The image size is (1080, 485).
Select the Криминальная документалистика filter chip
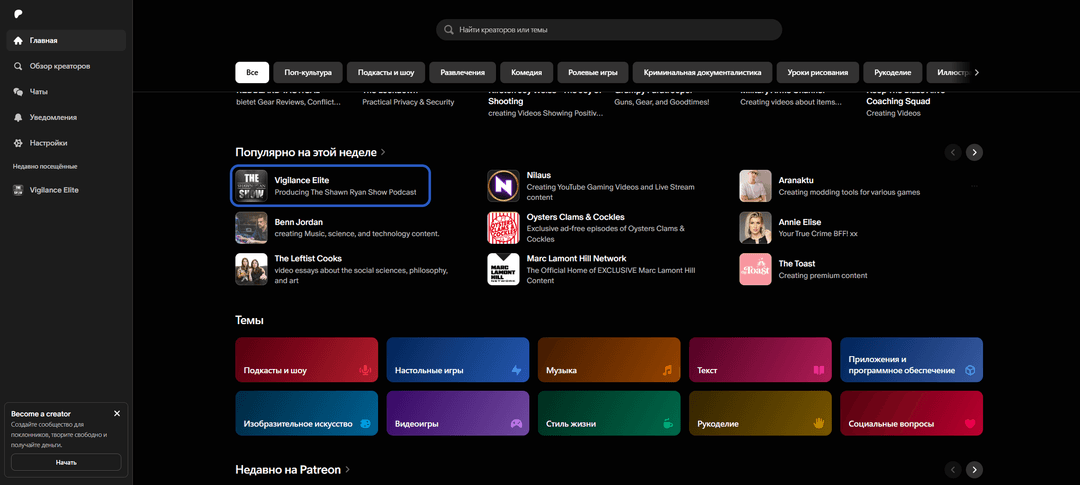click(703, 72)
